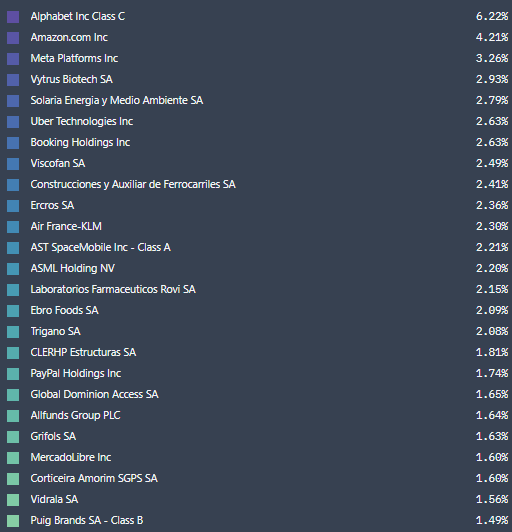
Task: Select the Ebro Foods SA name
Action: [64, 310]
